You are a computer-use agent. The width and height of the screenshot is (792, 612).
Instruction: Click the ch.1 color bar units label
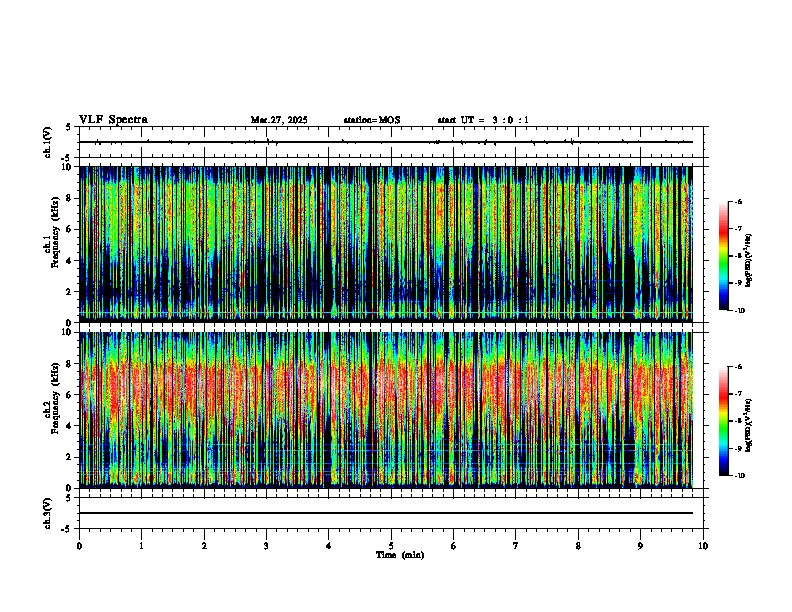tap(749, 261)
